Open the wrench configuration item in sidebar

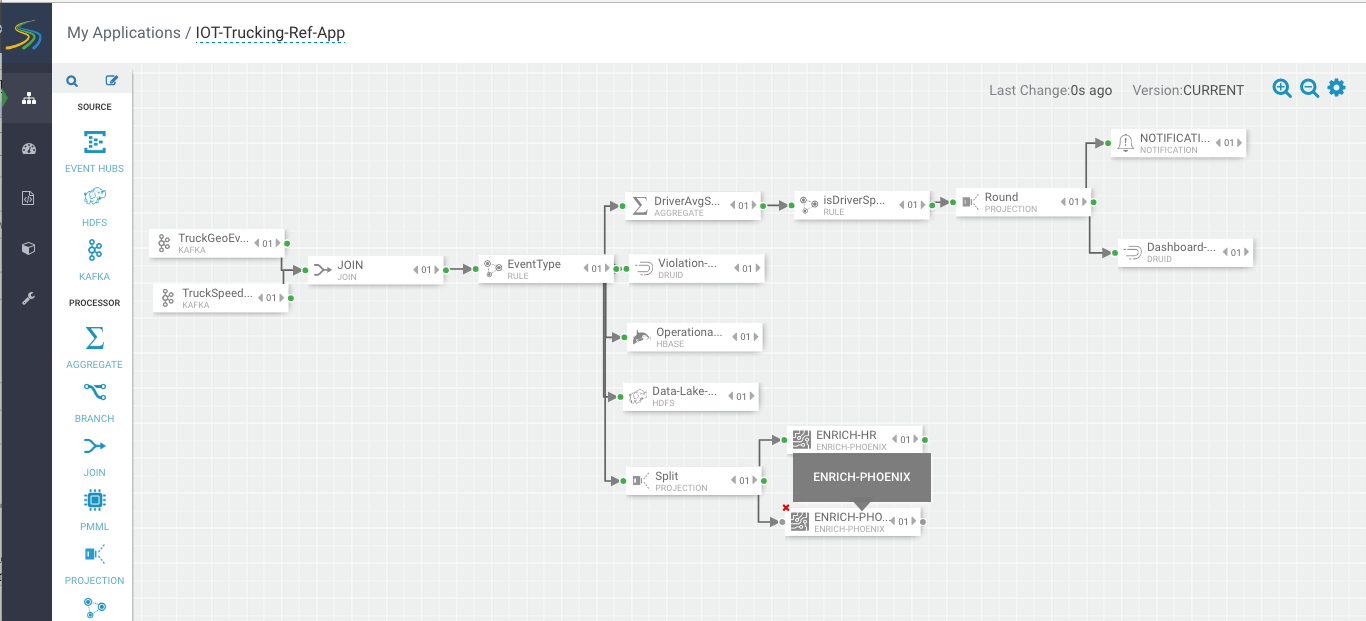click(28, 298)
